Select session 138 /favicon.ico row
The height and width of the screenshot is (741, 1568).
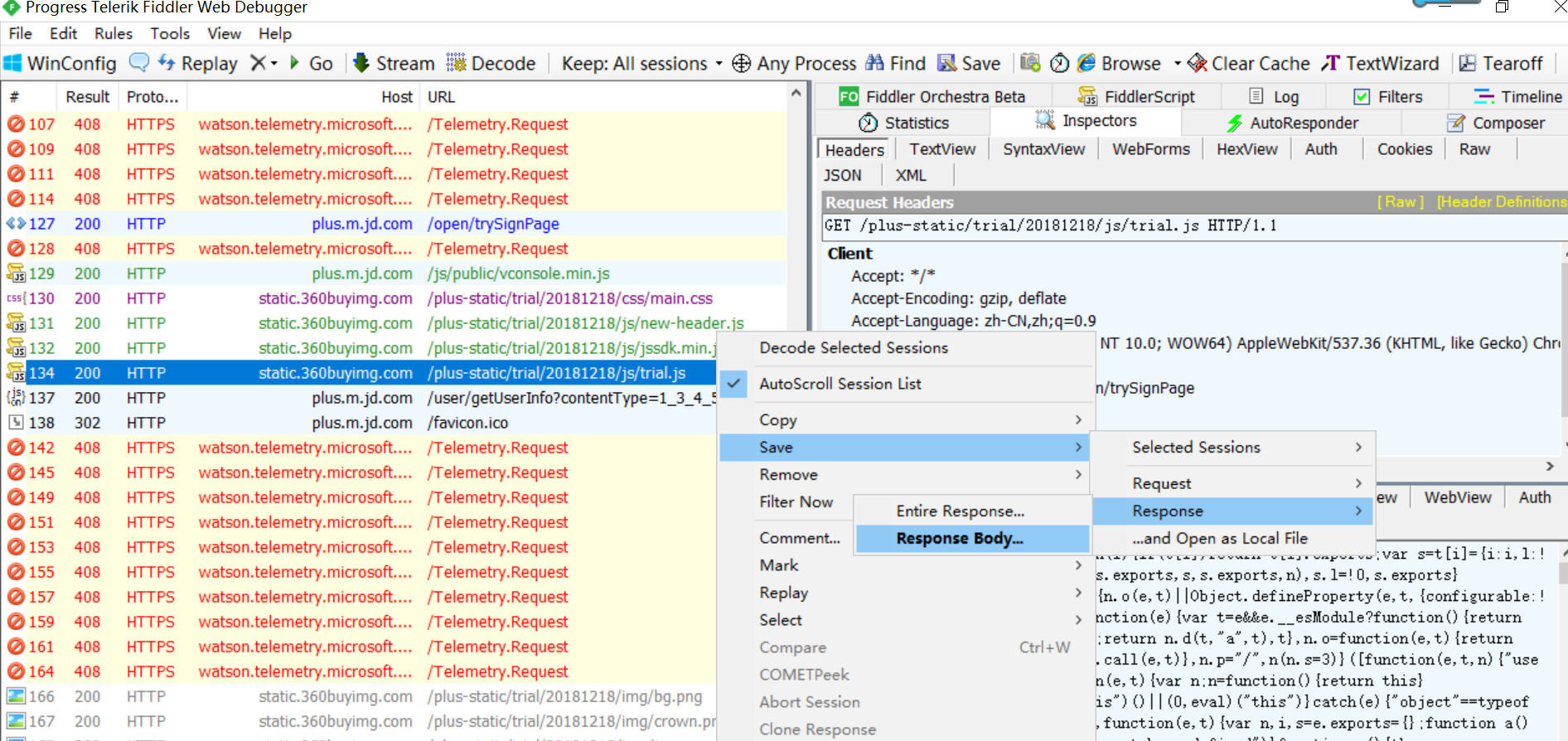point(360,423)
